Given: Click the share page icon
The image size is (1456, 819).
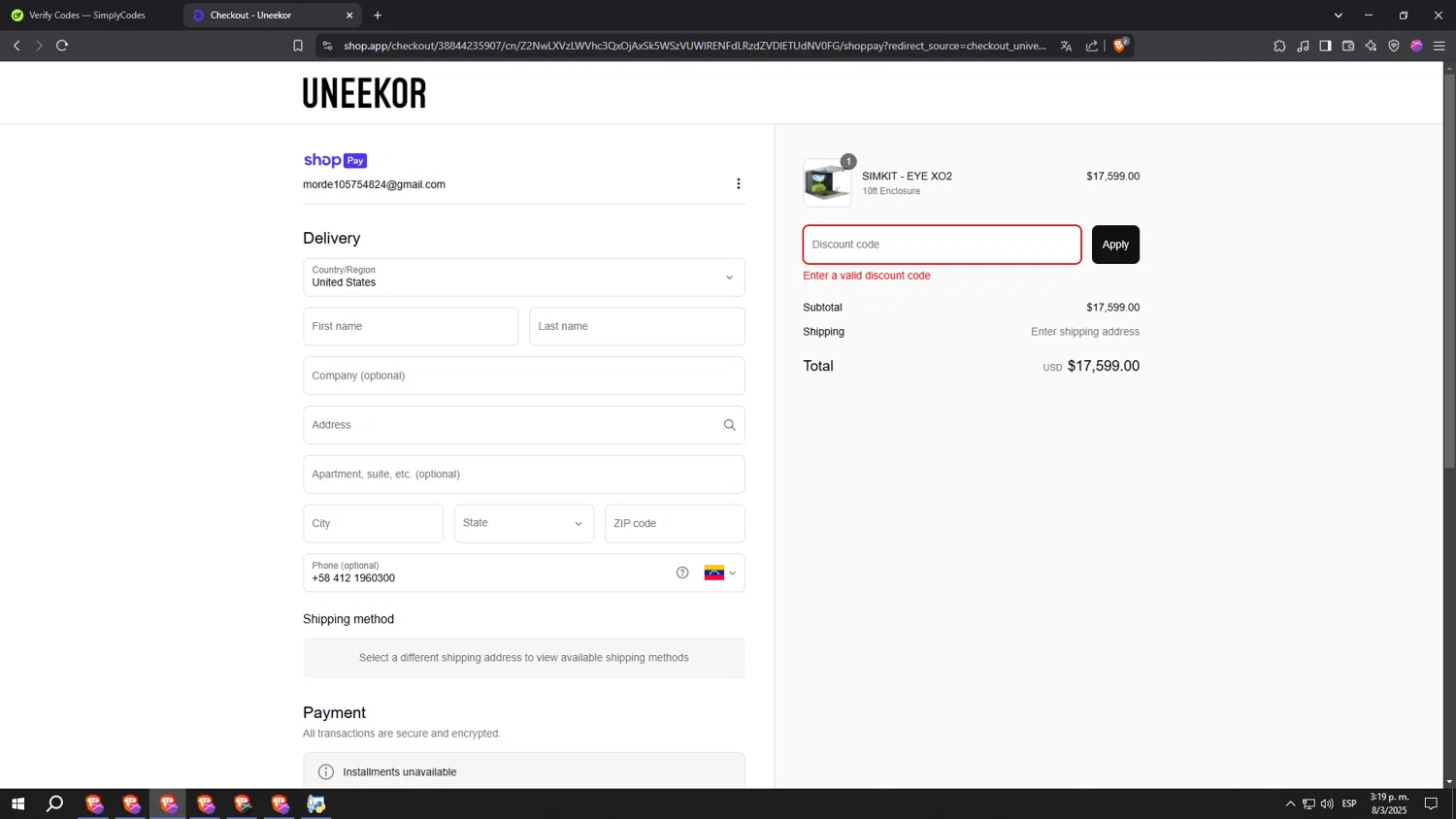Looking at the screenshot, I should coord(1092,46).
